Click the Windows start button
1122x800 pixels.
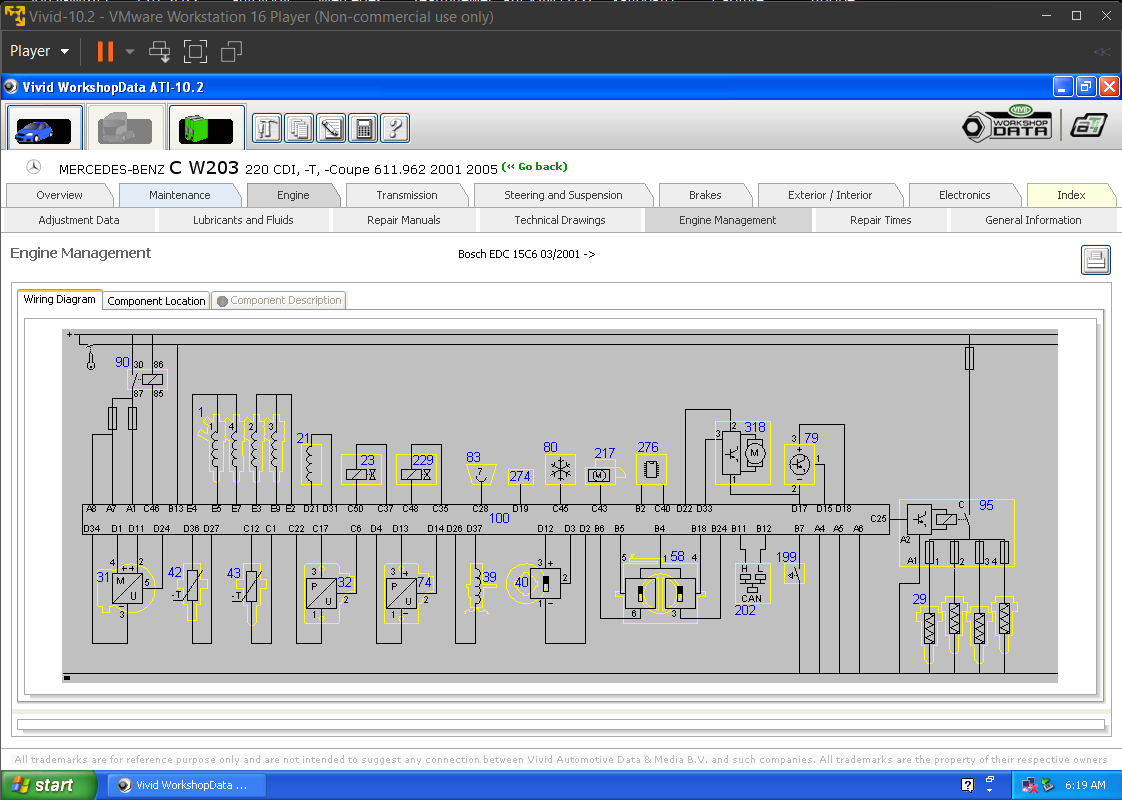tap(49, 785)
